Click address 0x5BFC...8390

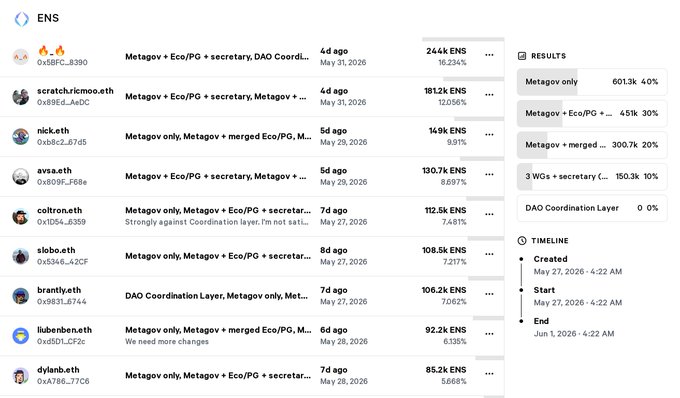(x=62, y=62)
